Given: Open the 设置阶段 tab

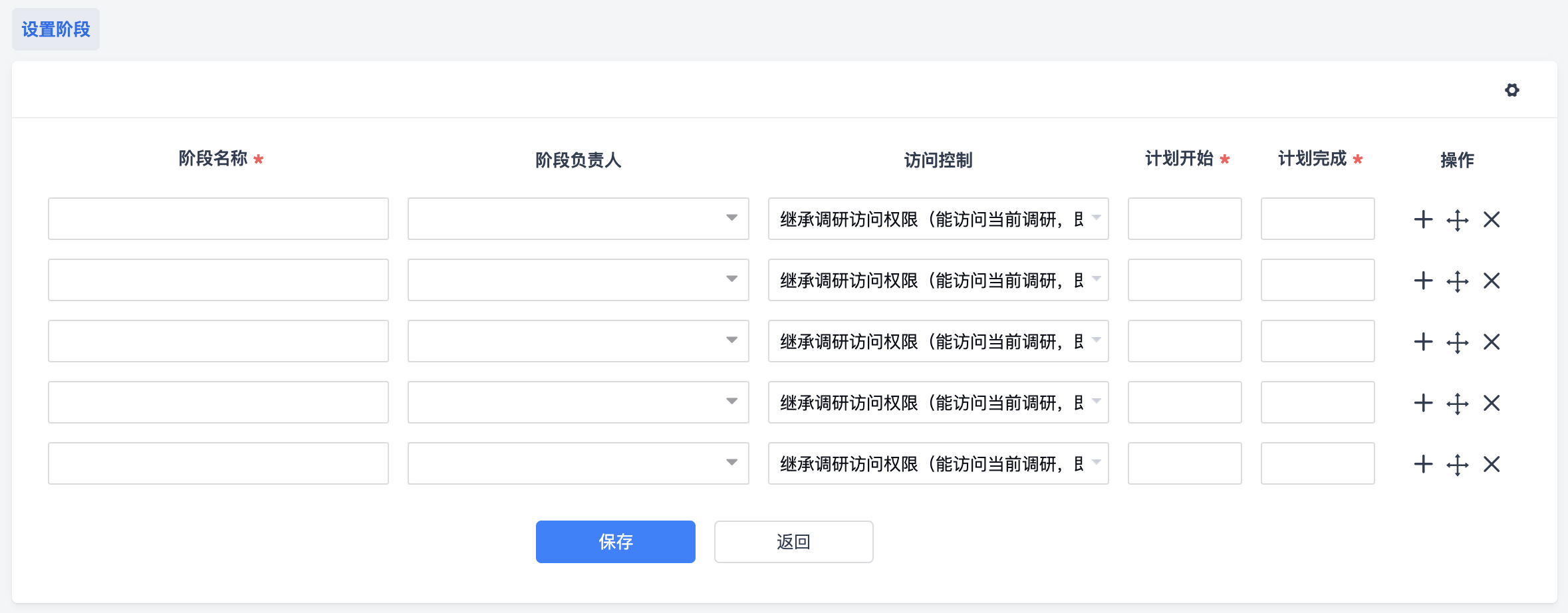Looking at the screenshot, I should point(56,29).
